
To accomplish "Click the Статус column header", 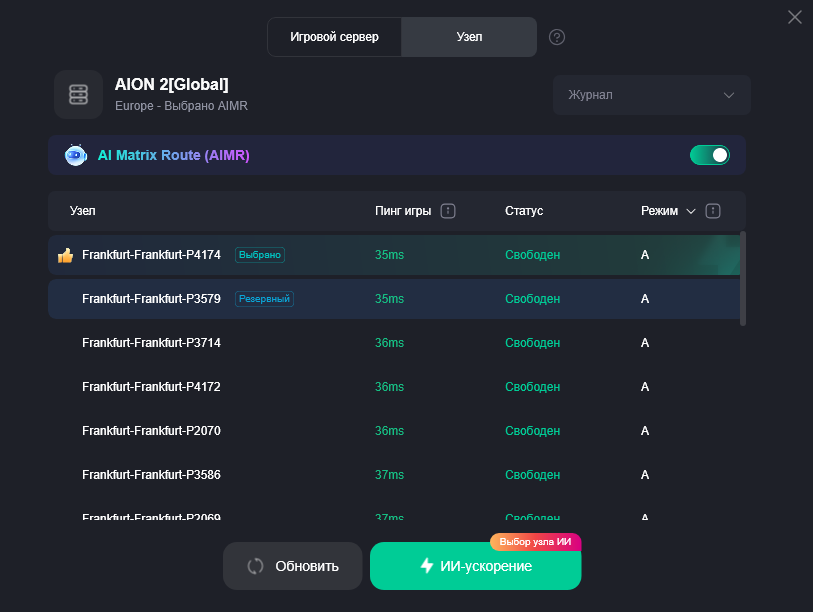I will click(x=524, y=211).
